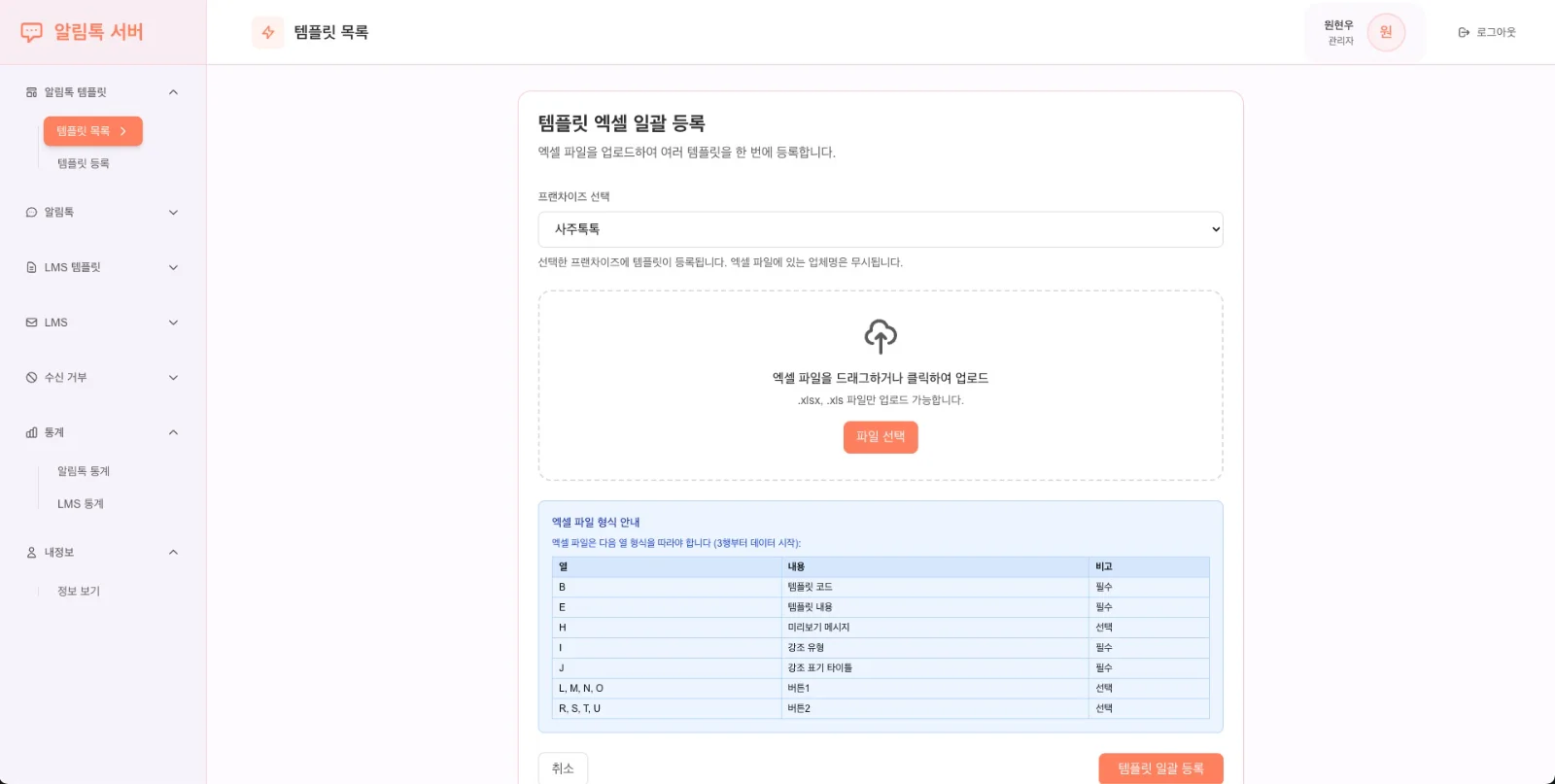Collapse the 내정보 menu chevron
This screenshot has width=1555, height=784.
(x=173, y=552)
